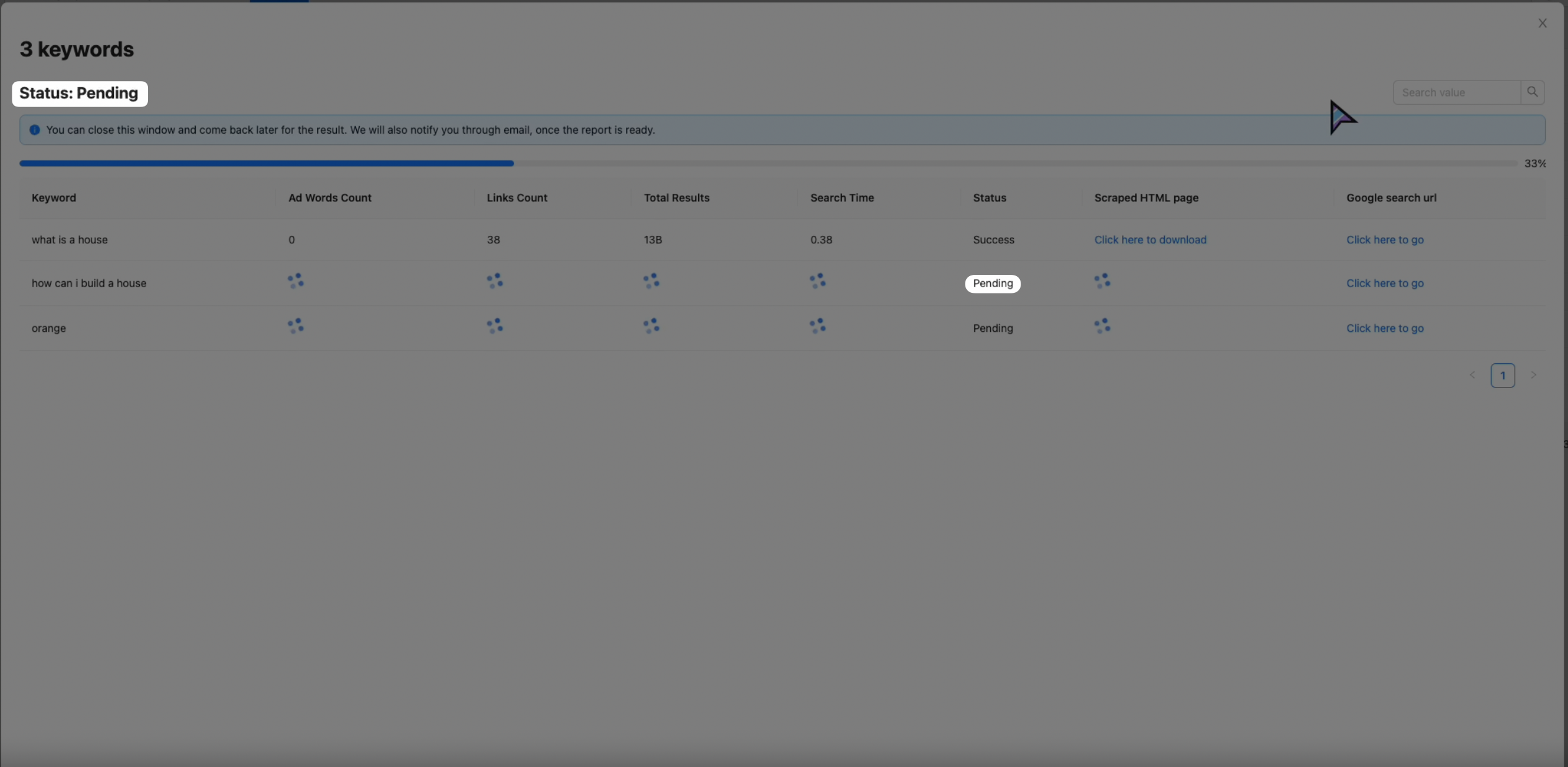Click Links Count spinner for build a house row
Viewport: 1568px width, 767px height.
tap(495, 281)
